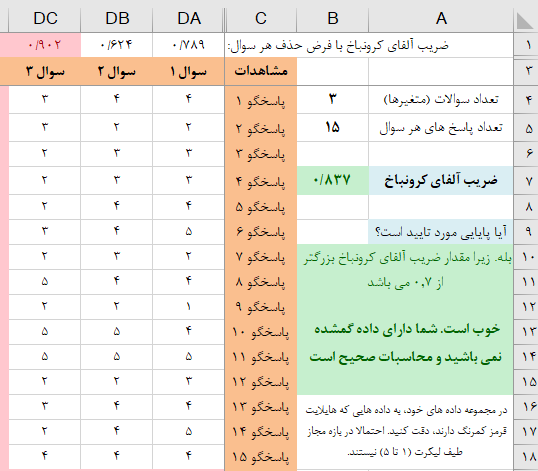Click سوال ۳ value for پاسخگو ۱۱
The image size is (538, 471).
[x=45, y=357]
